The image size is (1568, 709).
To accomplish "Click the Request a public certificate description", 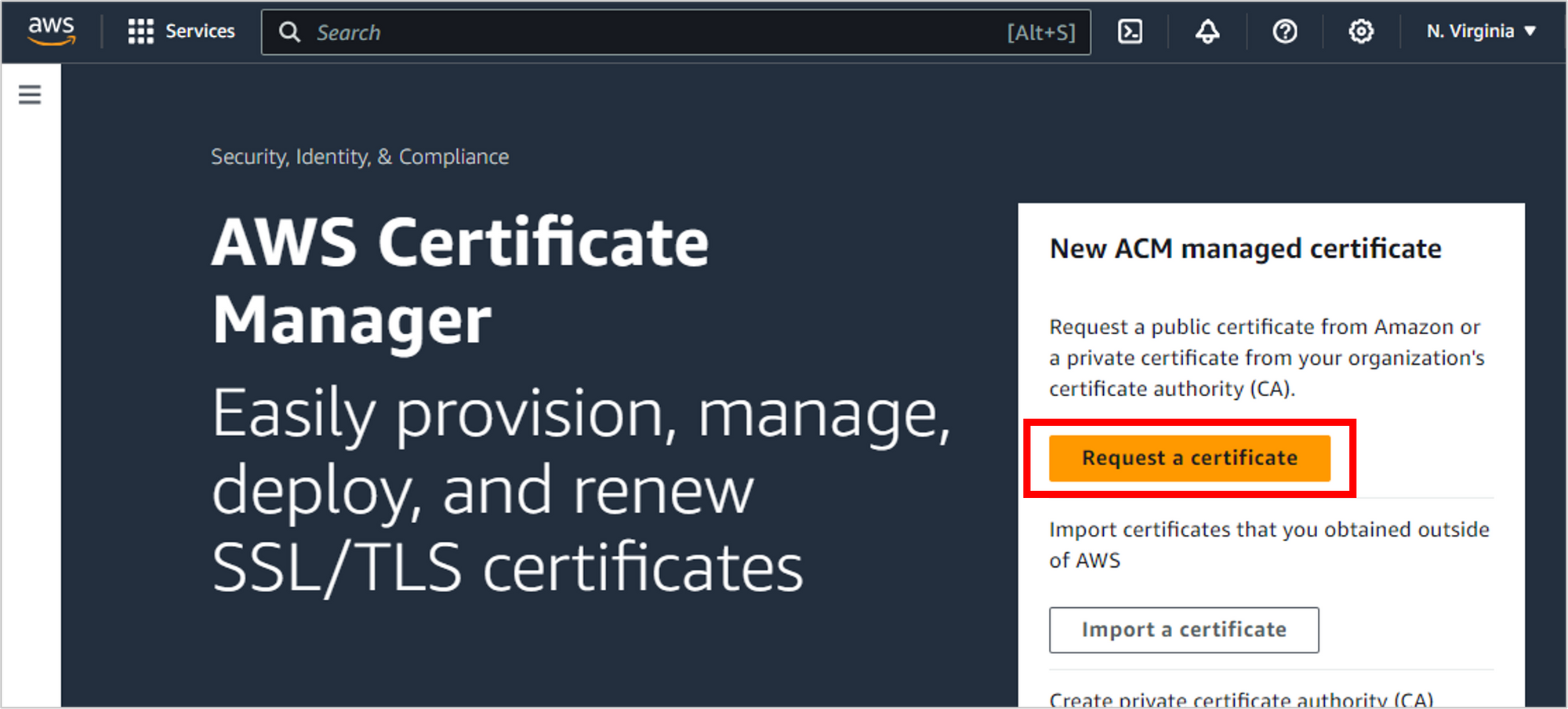I will pos(1267,358).
